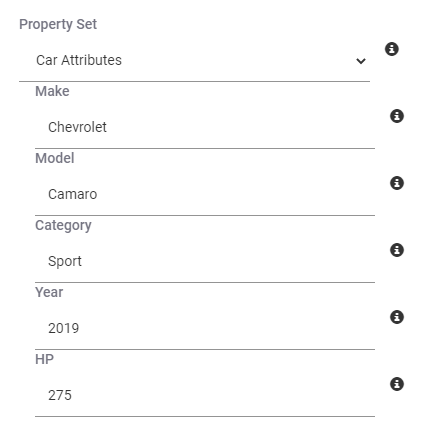Open the info icon next to Model
The width and height of the screenshot is (446, 438).
point(397,183)
